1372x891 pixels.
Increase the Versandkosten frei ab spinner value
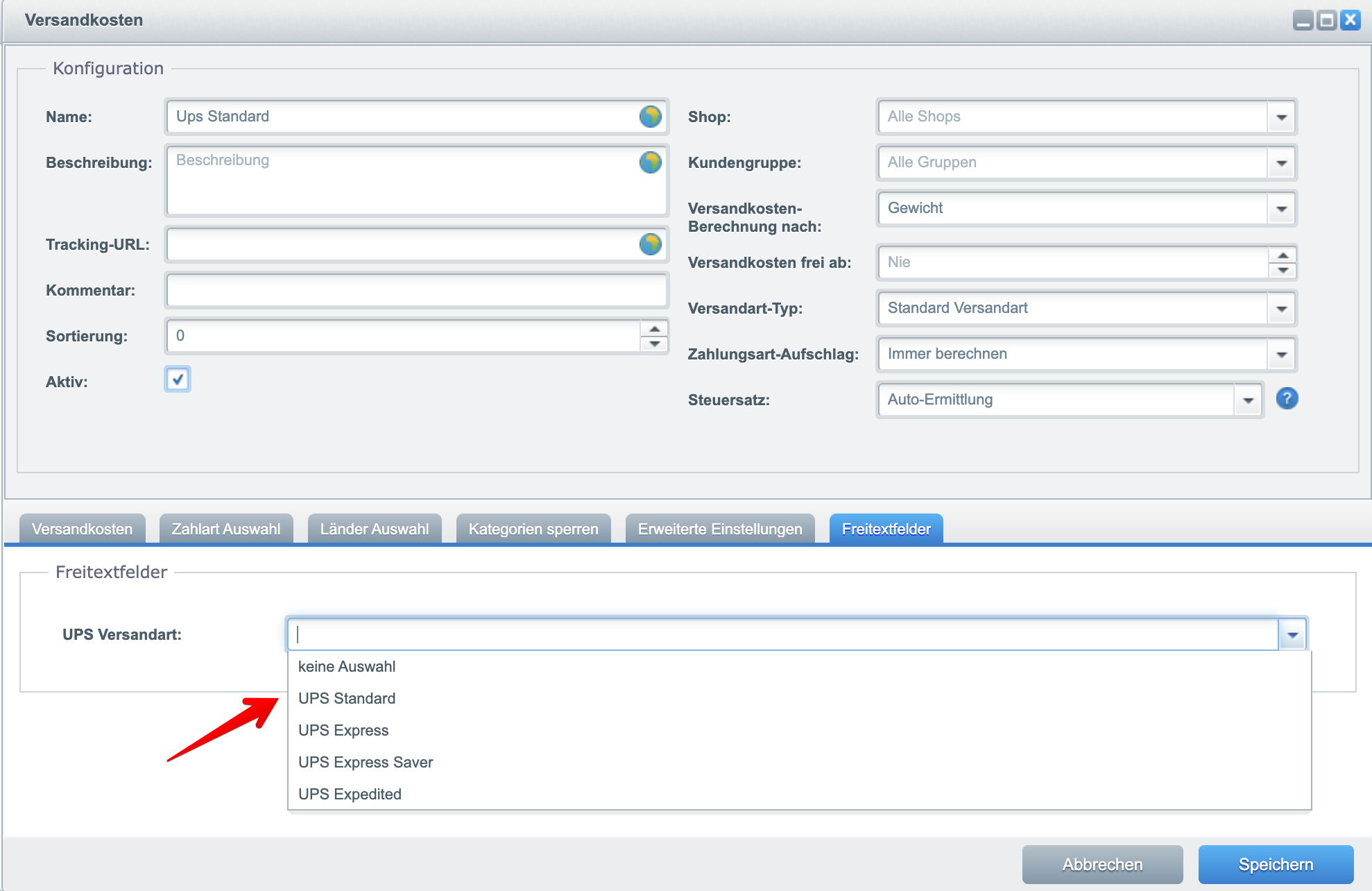point(1283,255)
